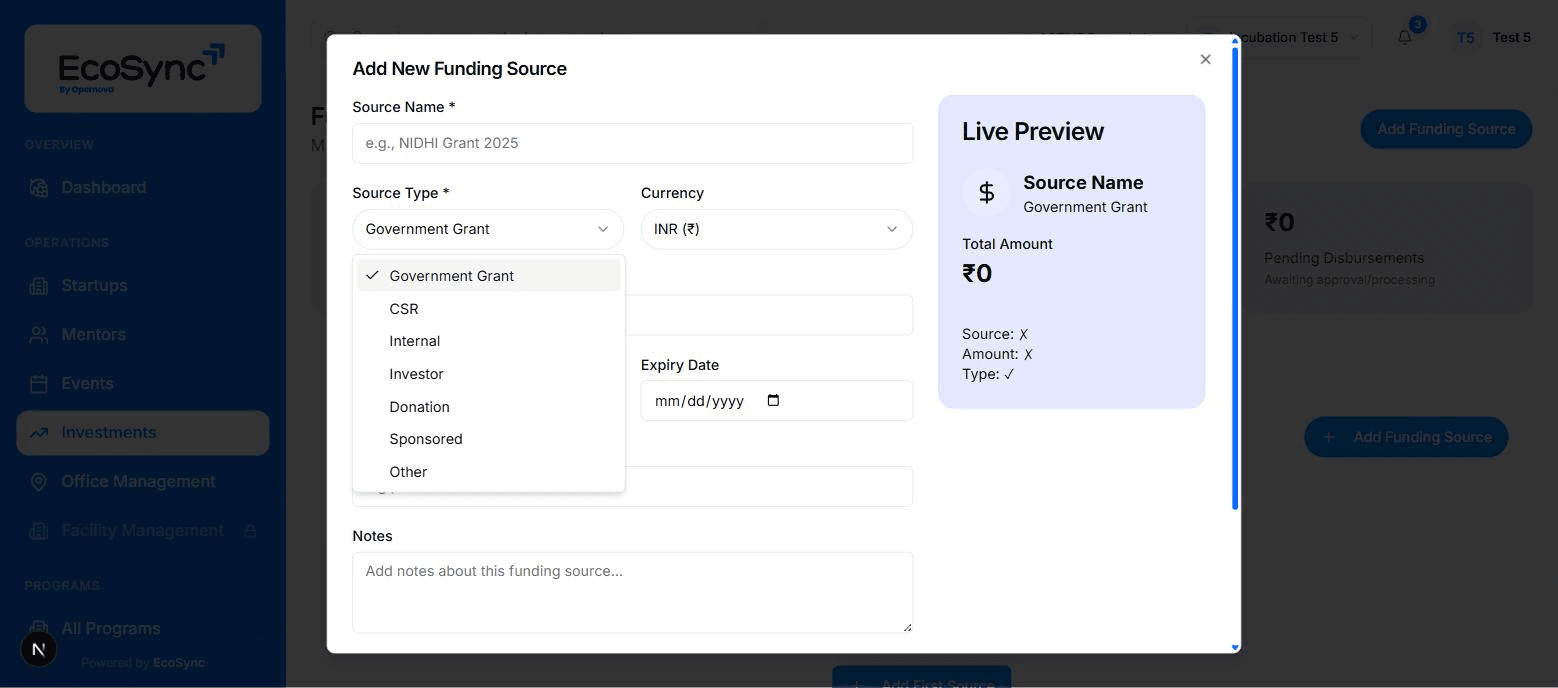Click the Live Preview heading
1558x688 pixels.
1033,131
